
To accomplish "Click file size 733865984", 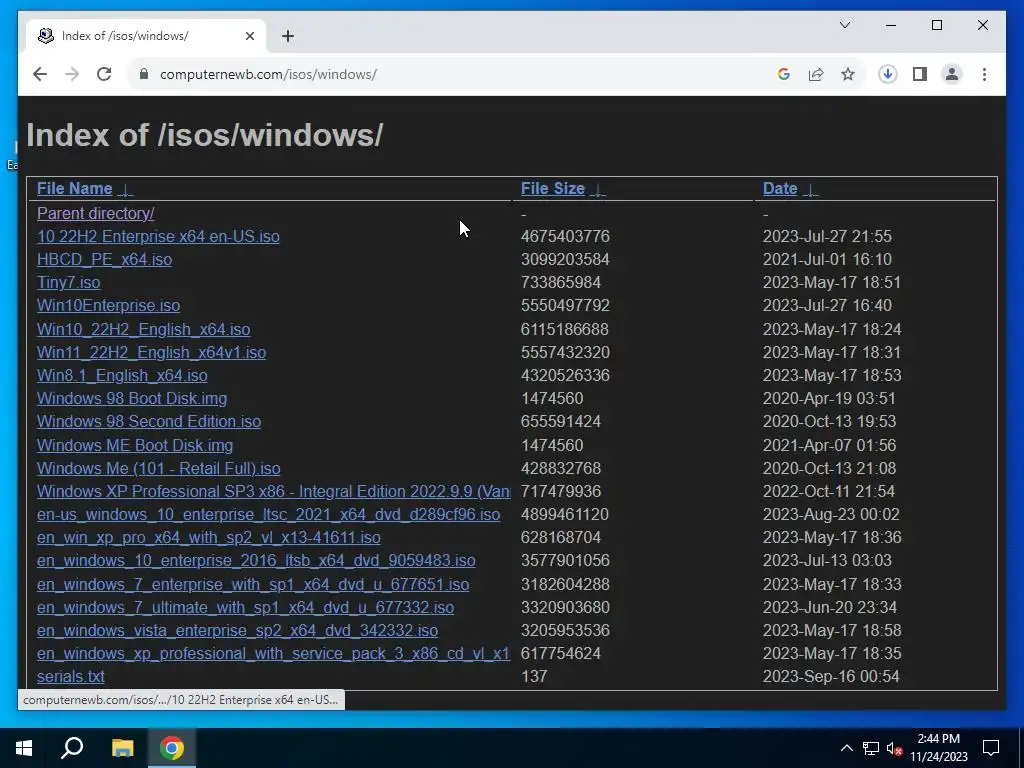I will (x=560, y=283).
